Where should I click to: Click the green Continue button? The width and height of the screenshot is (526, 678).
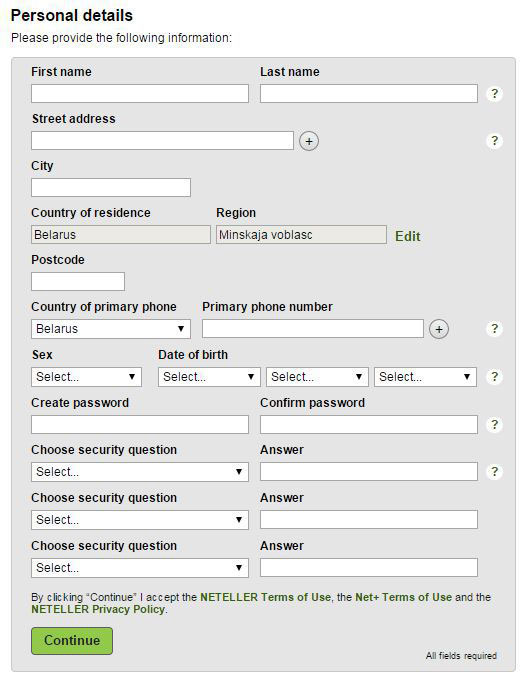coord(72,641)
